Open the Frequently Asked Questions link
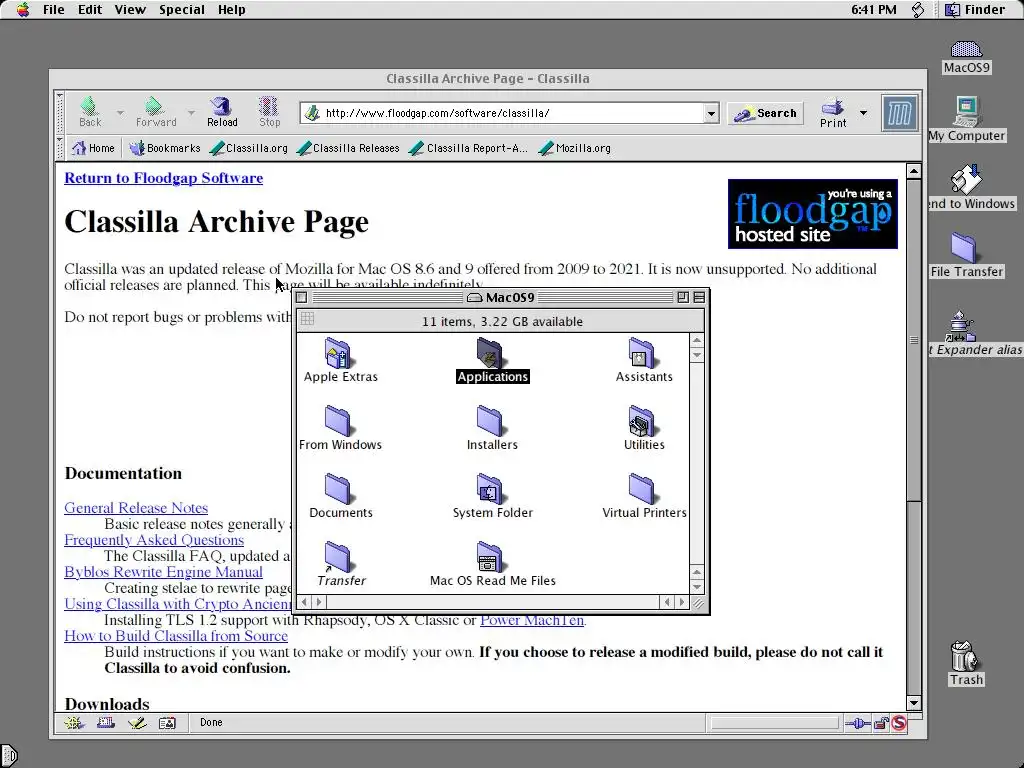Screen dimensions: 1024x768 pyautogui.click(x=154, y=540)
